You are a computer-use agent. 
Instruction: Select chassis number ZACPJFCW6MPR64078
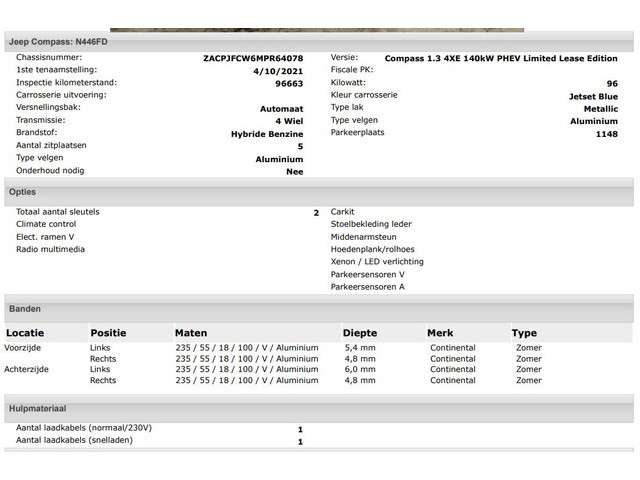[253, 59]
